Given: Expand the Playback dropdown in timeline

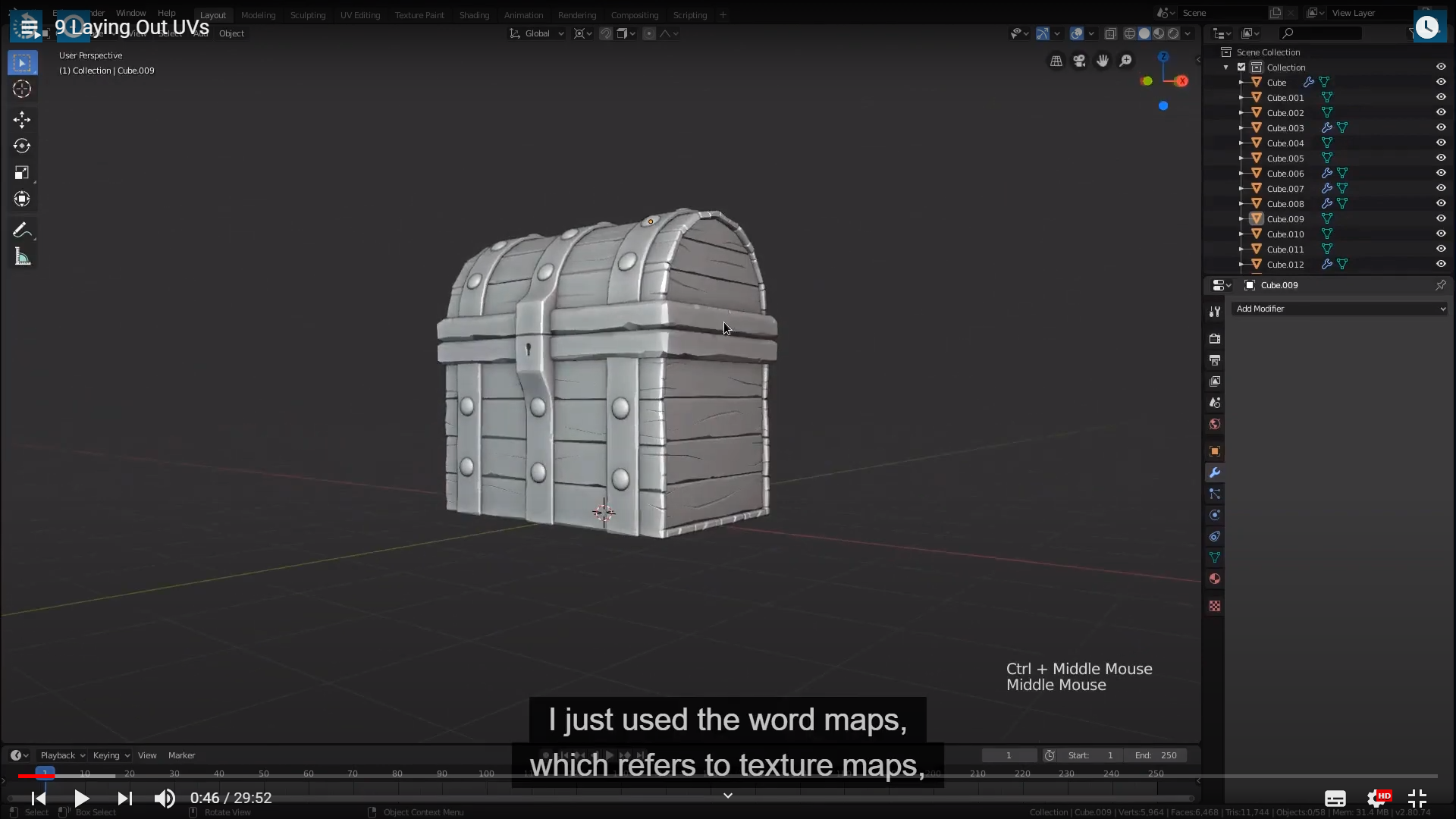Looking at the screenshot, I should (x=62, y=755).
